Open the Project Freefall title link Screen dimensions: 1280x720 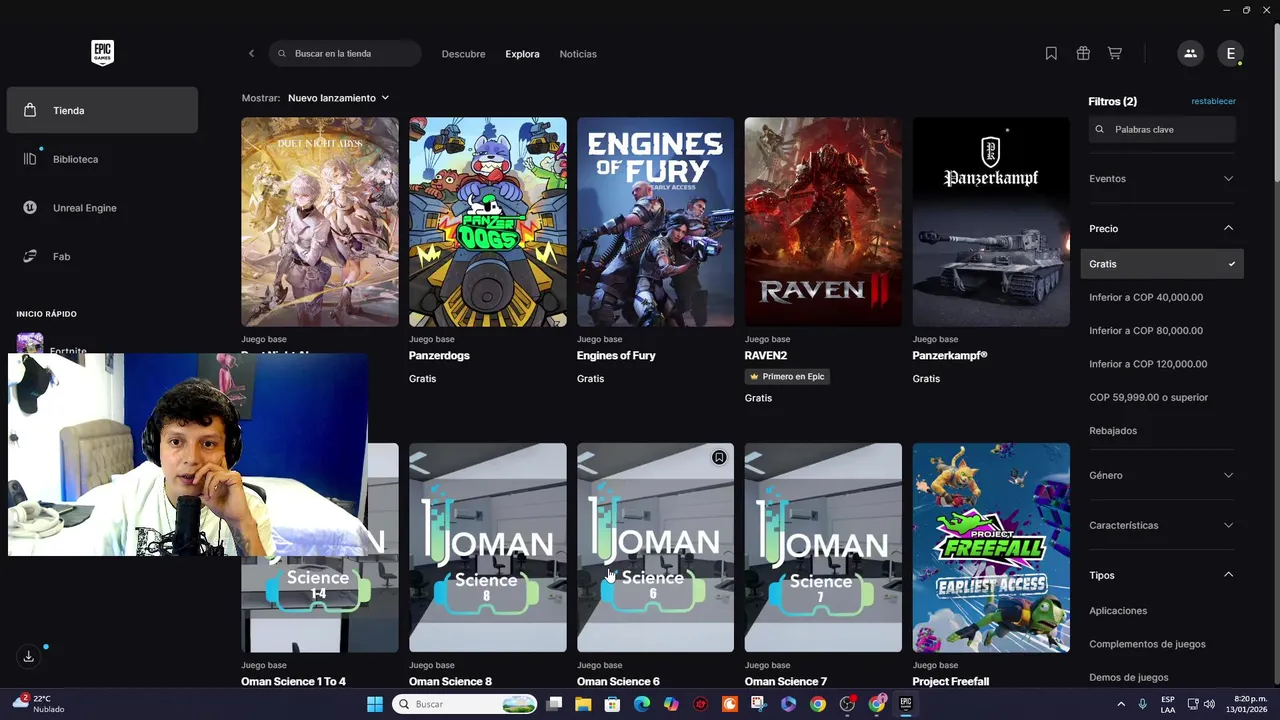pos(951,681)
